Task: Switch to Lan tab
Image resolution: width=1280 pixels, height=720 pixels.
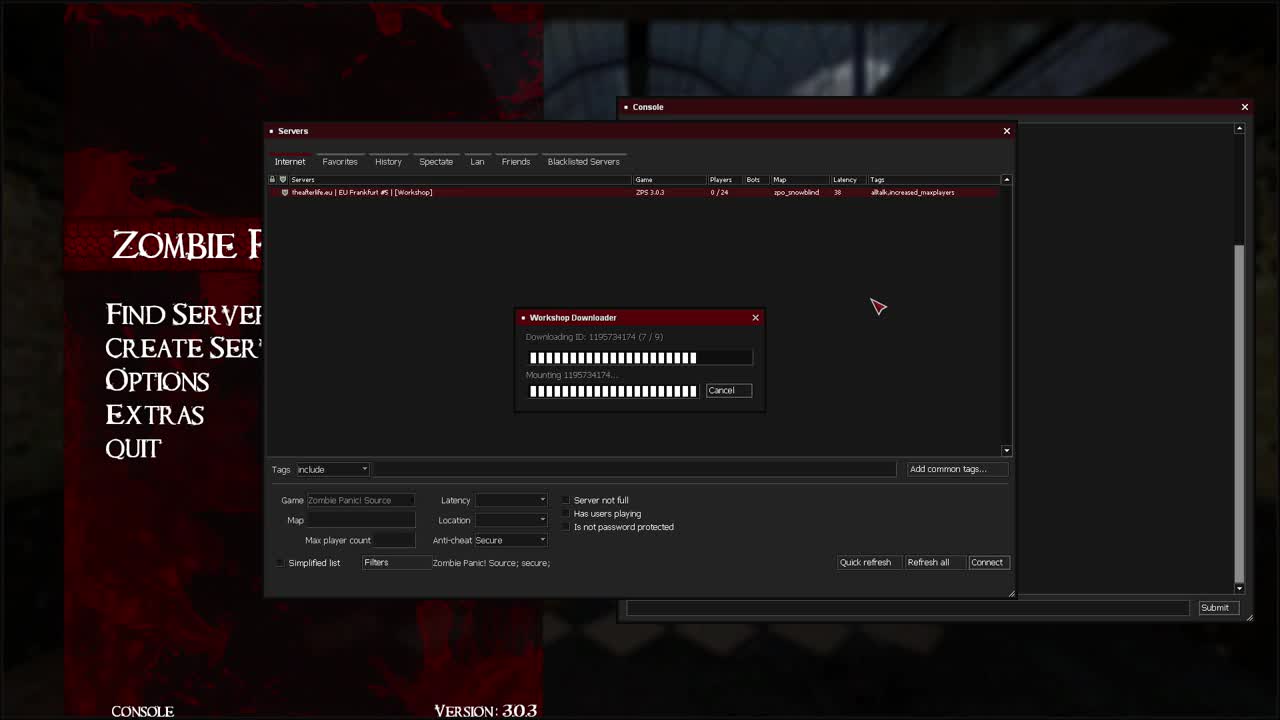Action: pos(477,162)
